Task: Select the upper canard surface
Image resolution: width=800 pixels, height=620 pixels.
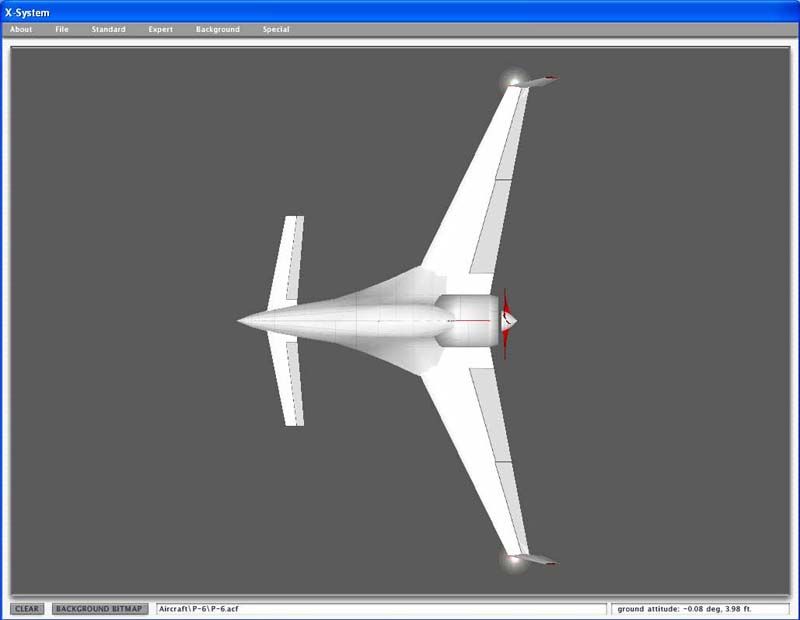Action: point(287,260)
